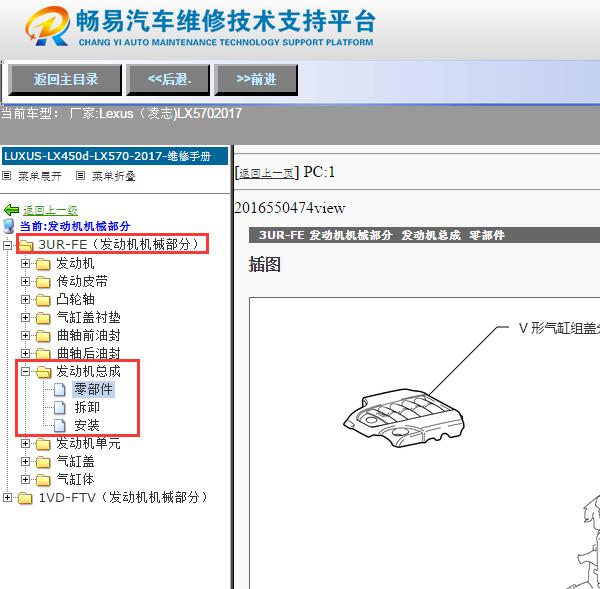Click the 3UR-FE folder icon
This screenshot has width=600, height=589.
pyautogui.click(x=26, y=245)
